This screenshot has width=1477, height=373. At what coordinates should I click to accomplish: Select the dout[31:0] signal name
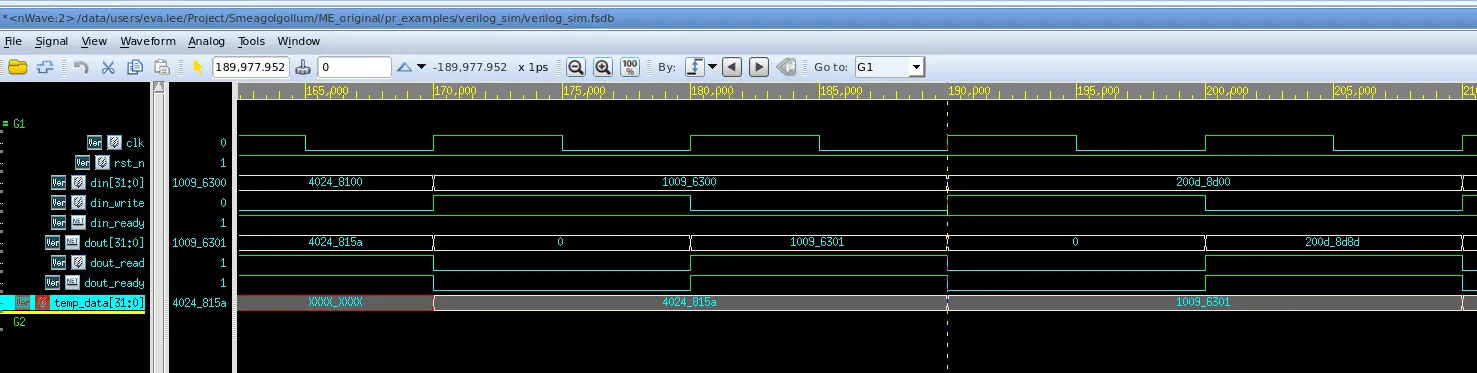point(114,243)
